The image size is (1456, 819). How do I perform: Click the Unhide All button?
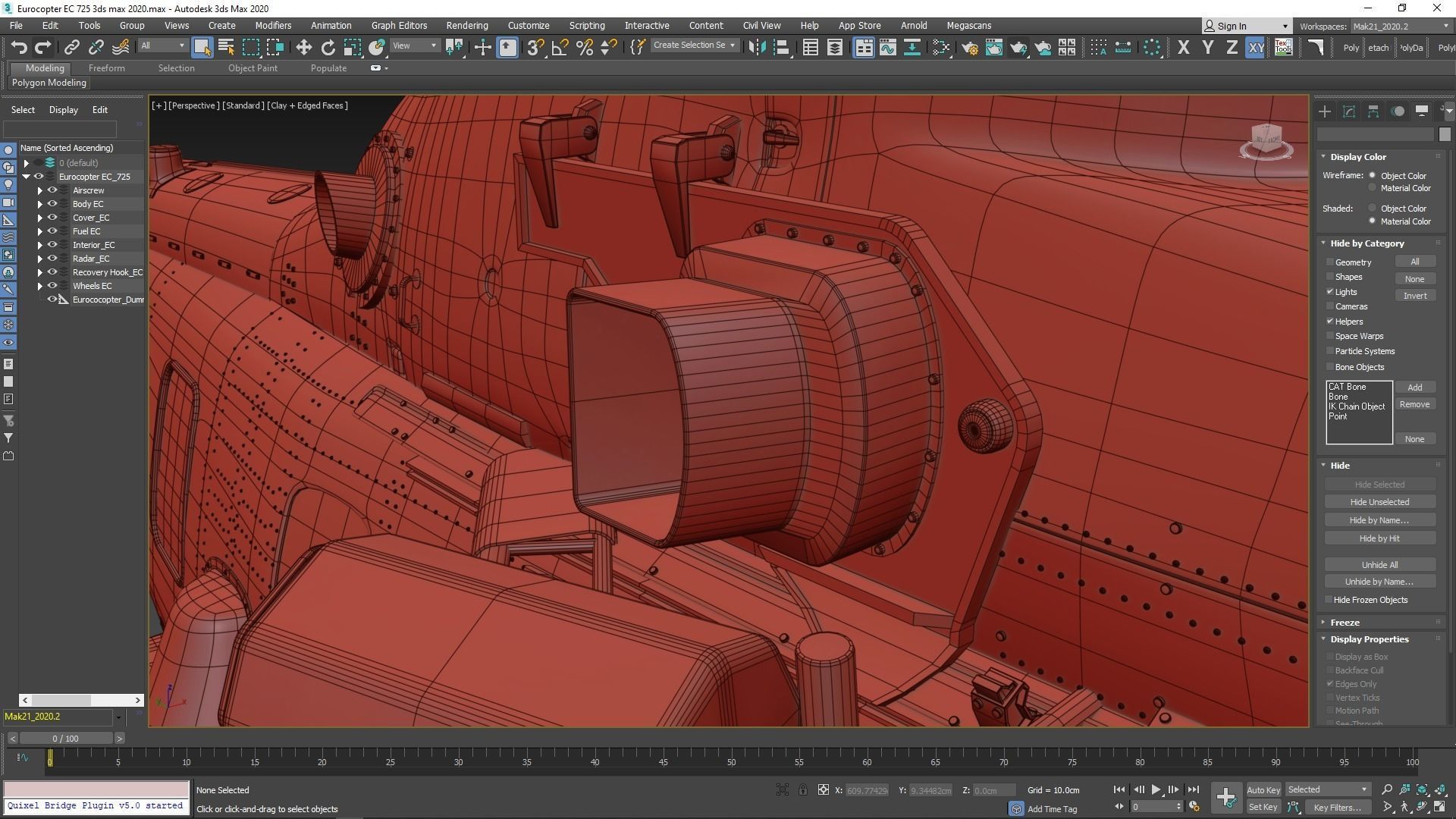1379,565
